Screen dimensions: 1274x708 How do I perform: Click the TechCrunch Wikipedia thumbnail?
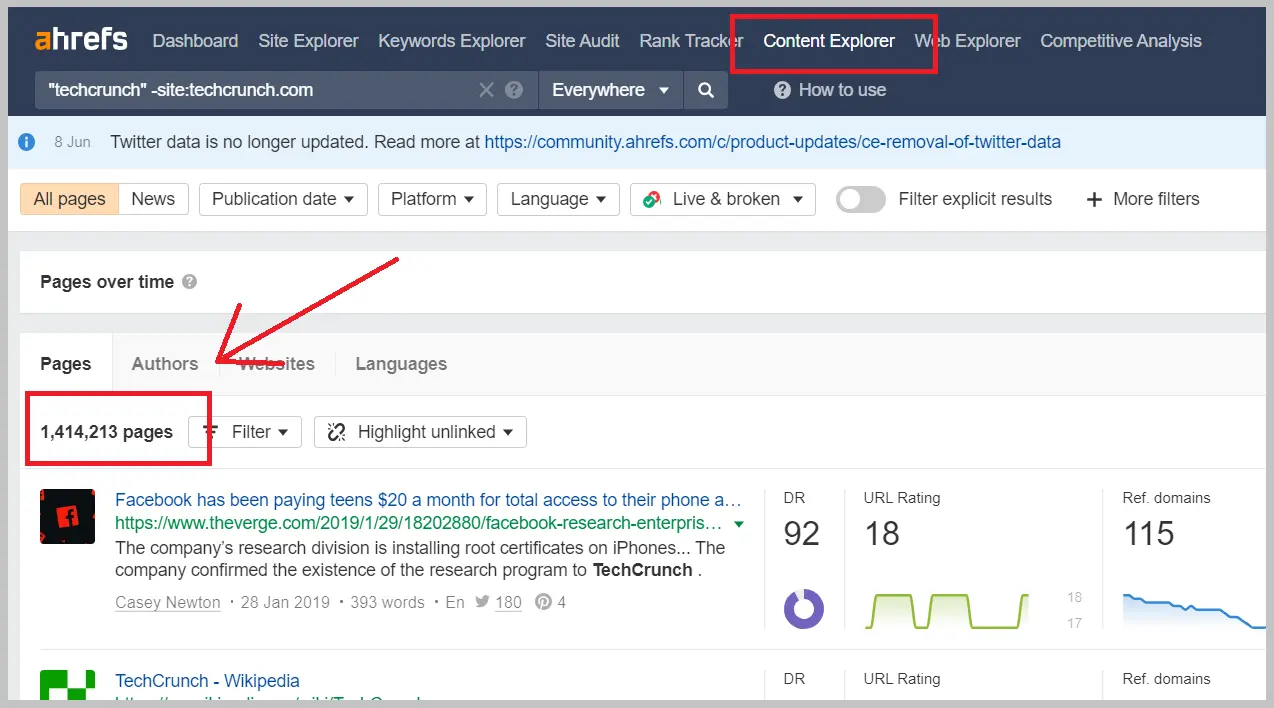(67, 685)
